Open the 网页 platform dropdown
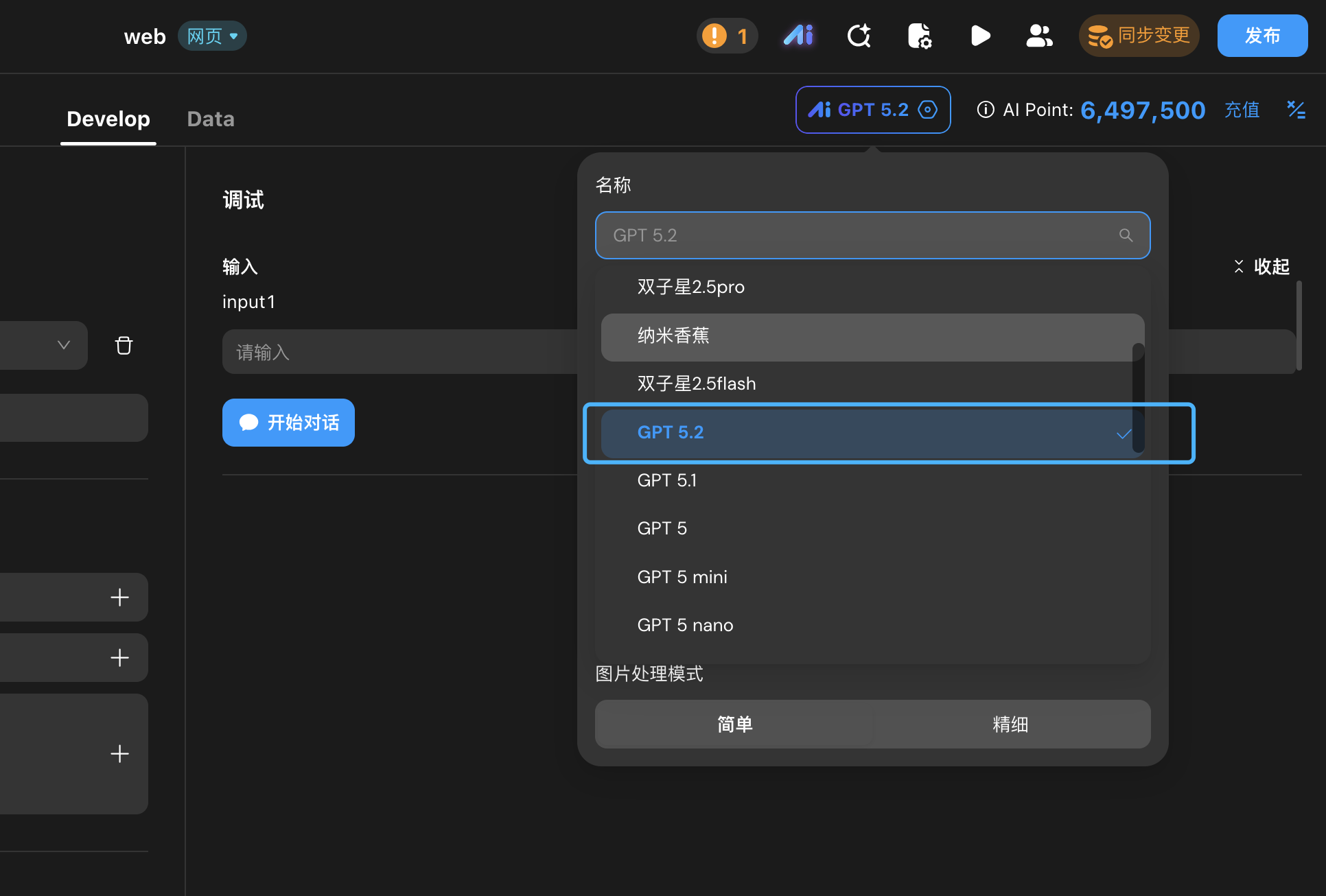The width and height of the screenshot is (1326, 896). (x=212, y=36)
